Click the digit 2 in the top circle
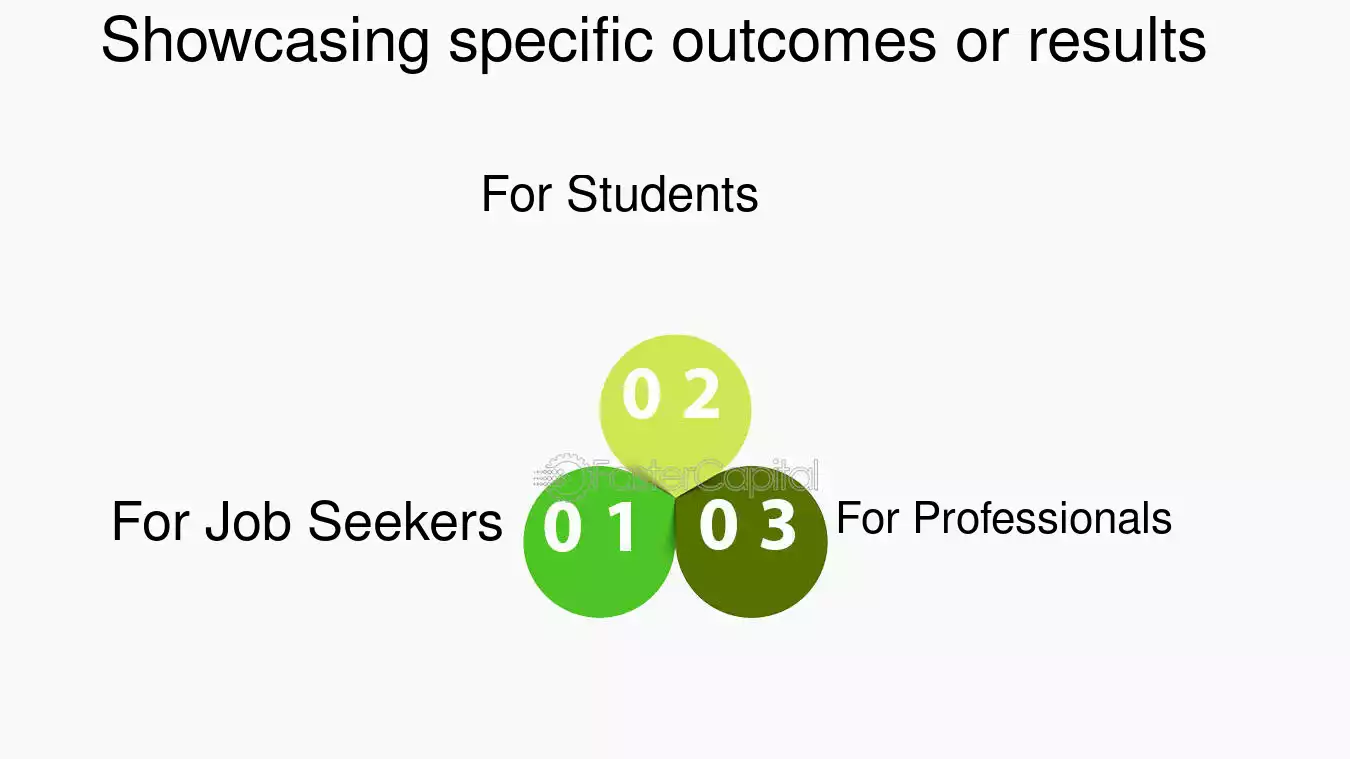This screenshot has width=1350, height=759. pyautogui.click(x=701, y=395)
